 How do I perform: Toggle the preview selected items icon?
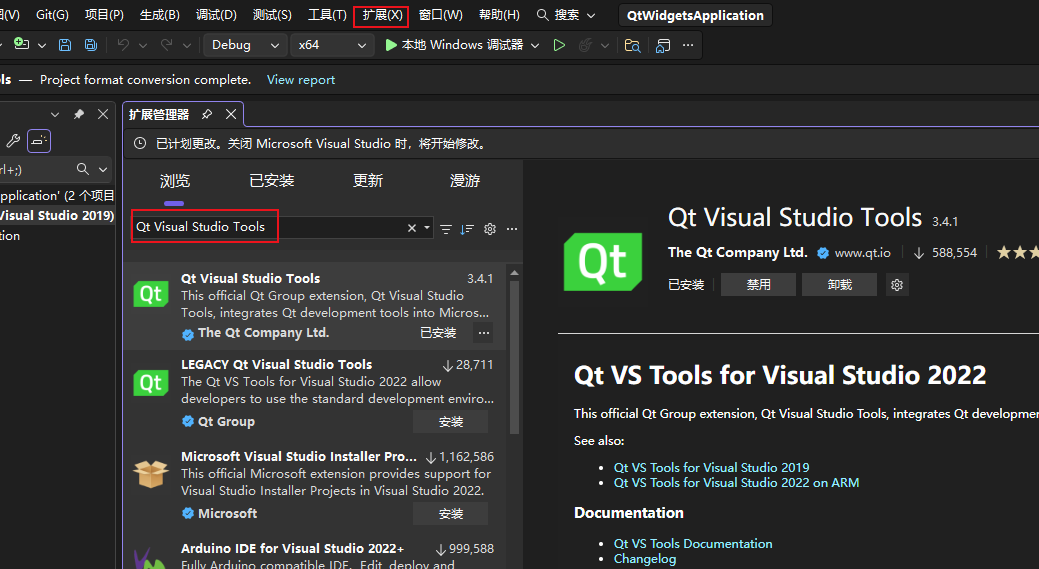(x=39, y=140)
